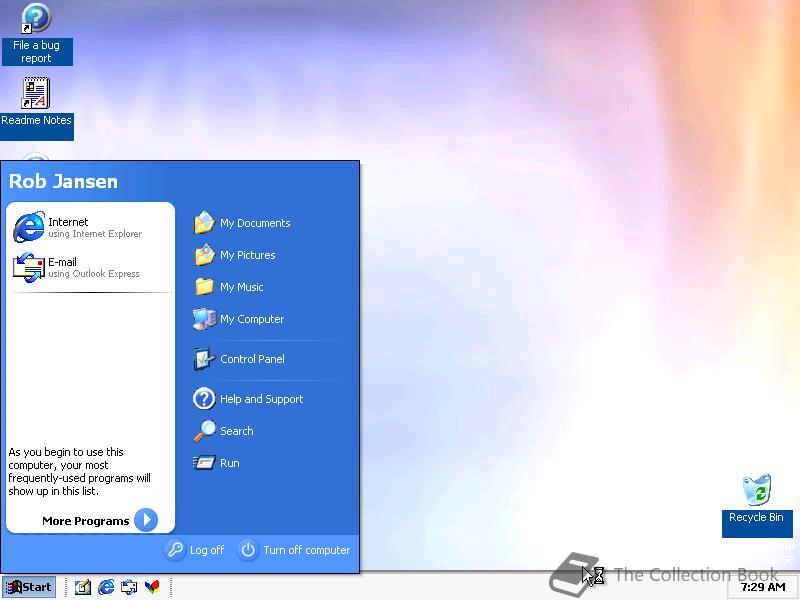Select the Control Panel menu entry text
This screenshot has height=600, width=800.
253,359
